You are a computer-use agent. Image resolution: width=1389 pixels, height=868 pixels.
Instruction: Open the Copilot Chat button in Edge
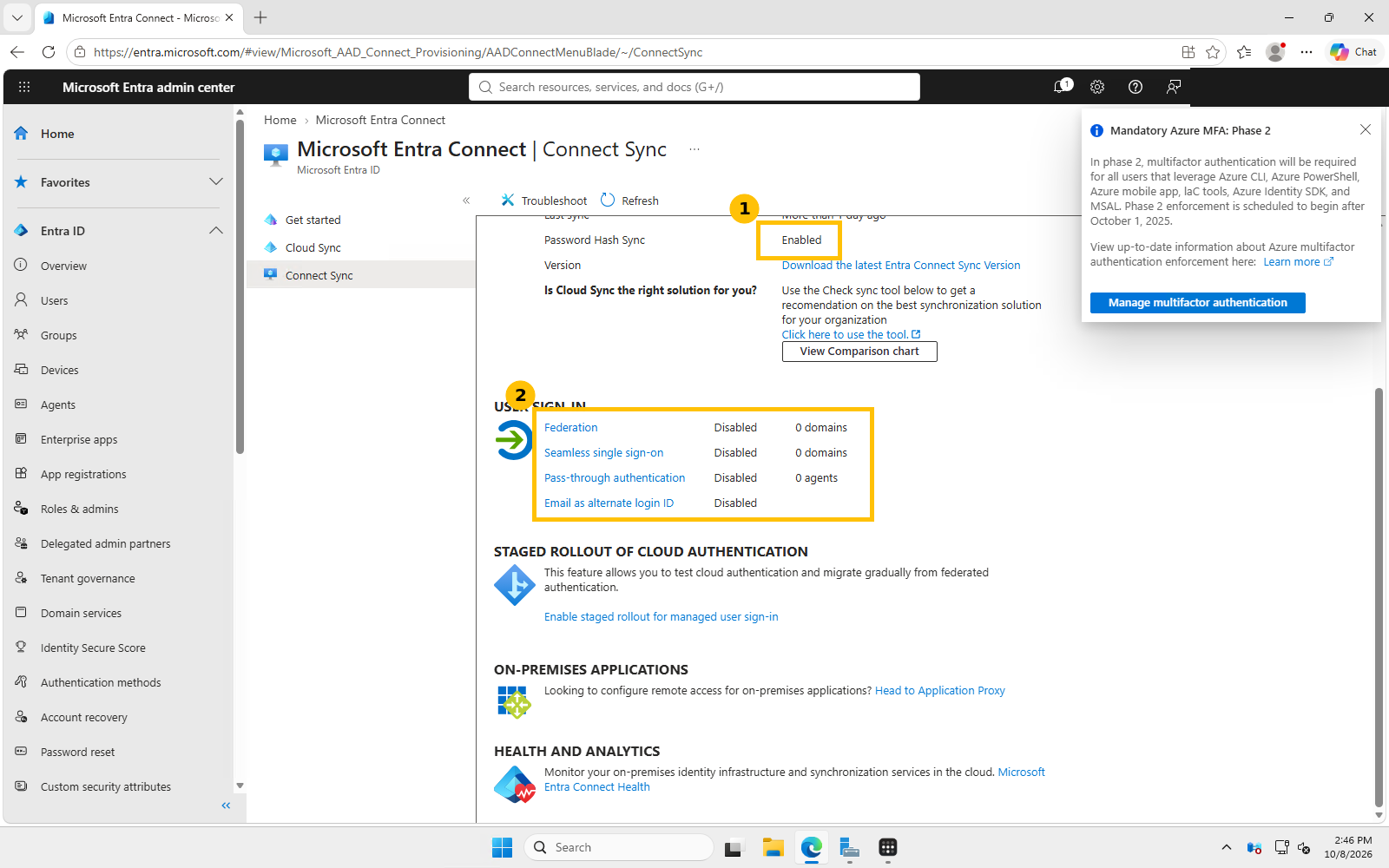(1354, 52)
